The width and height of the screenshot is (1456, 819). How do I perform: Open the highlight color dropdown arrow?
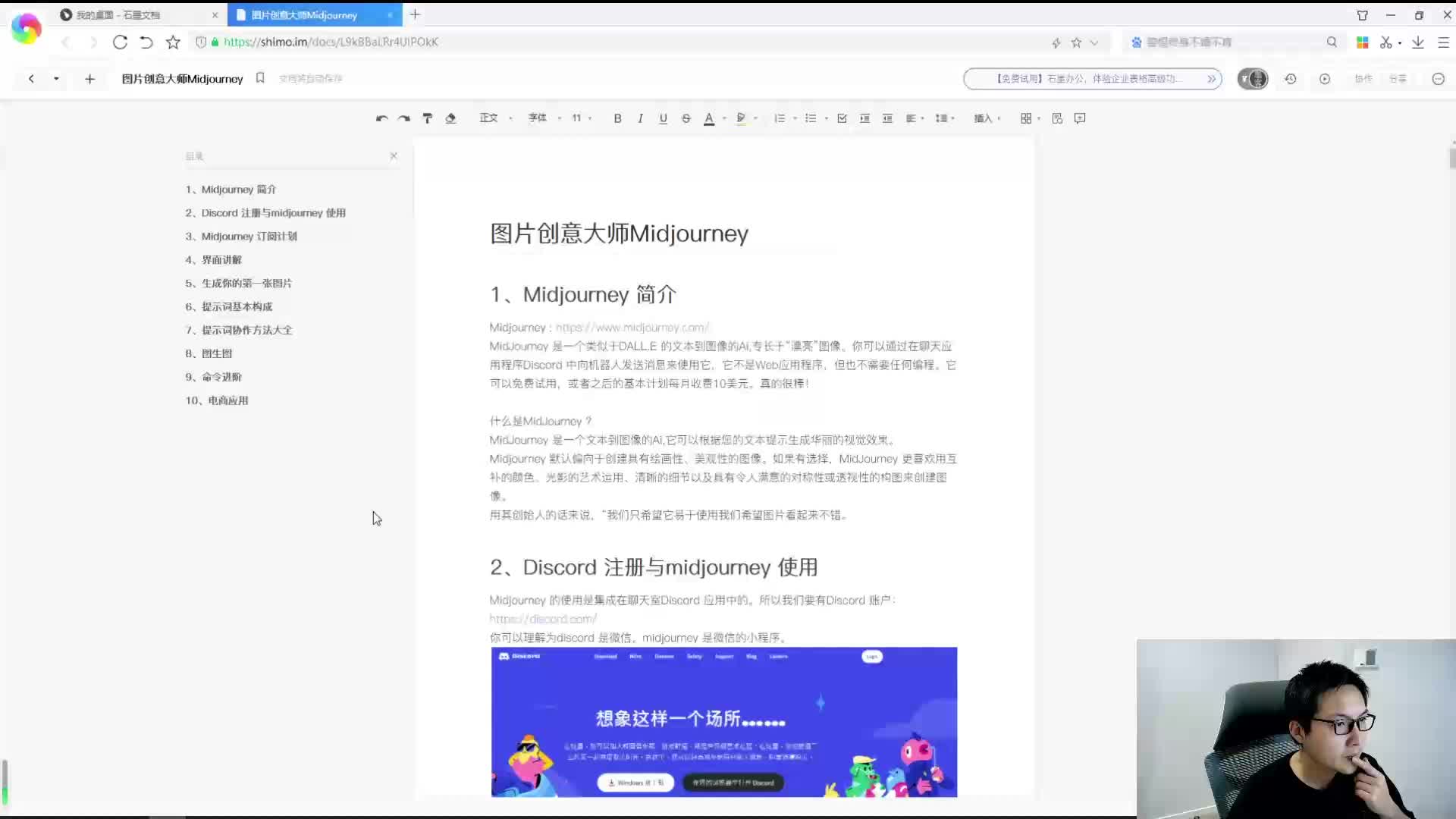756,118
